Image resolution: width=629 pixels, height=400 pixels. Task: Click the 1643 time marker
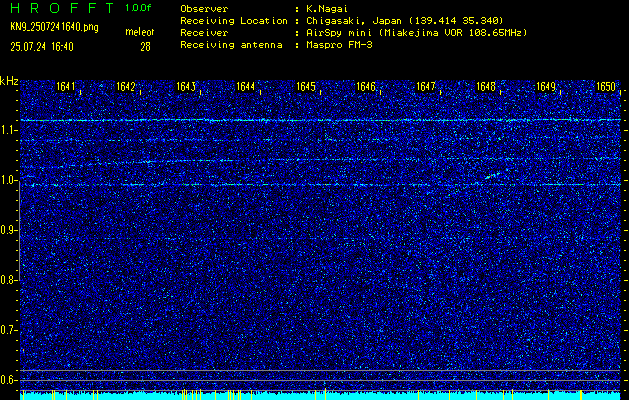coord(186,87)
